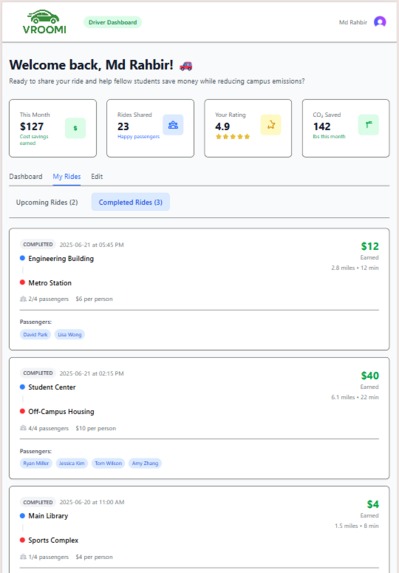Click the COMPLETED badge on Student Center ride
The height and width of the screenshot is (573, 399).
click(38, 373)
